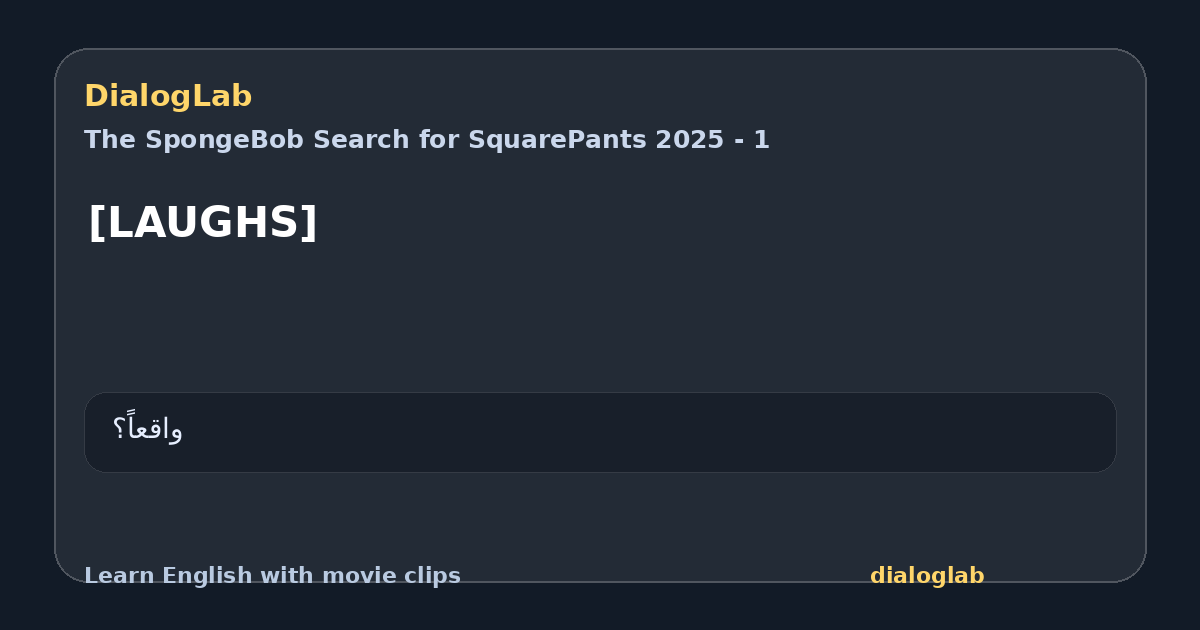1200x630 pixels.
Task: Select the SpongeBob movie title heading
Action: pos(427,140)
